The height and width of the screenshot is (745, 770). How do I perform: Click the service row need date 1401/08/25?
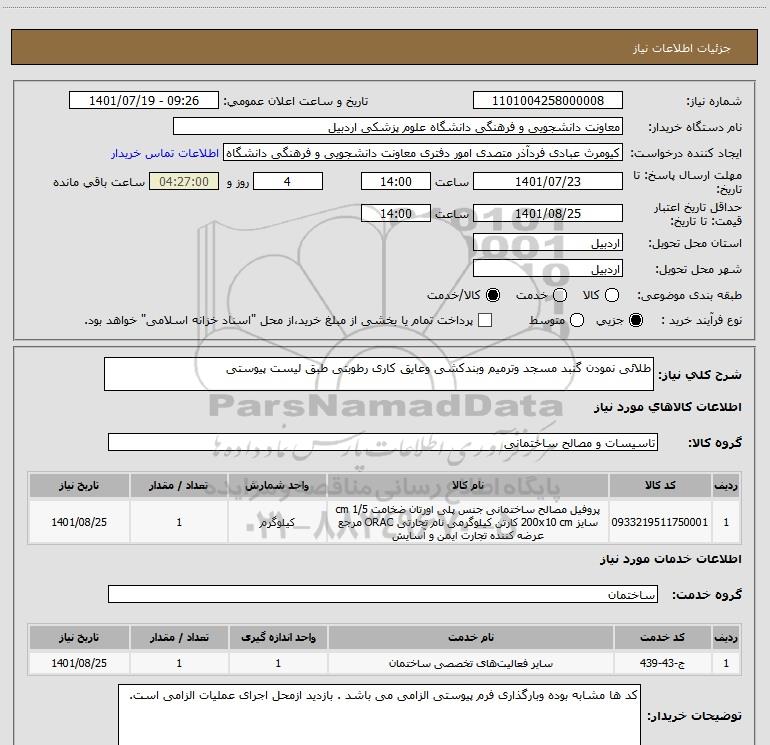tap(79, 663)
